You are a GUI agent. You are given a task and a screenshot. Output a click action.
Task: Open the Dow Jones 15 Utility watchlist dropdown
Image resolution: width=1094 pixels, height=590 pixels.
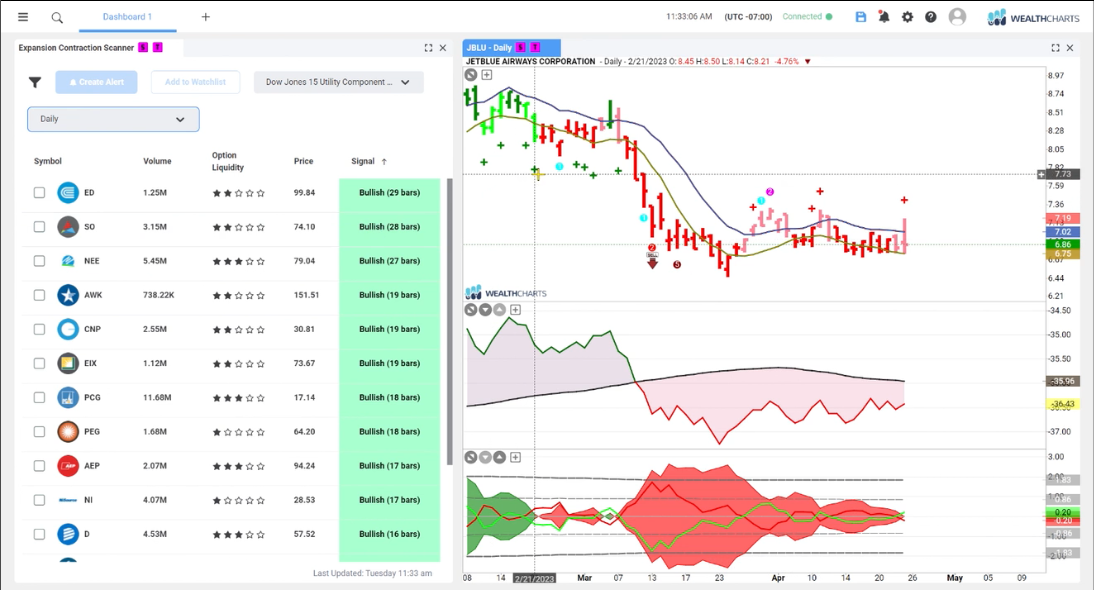[338, 82]
